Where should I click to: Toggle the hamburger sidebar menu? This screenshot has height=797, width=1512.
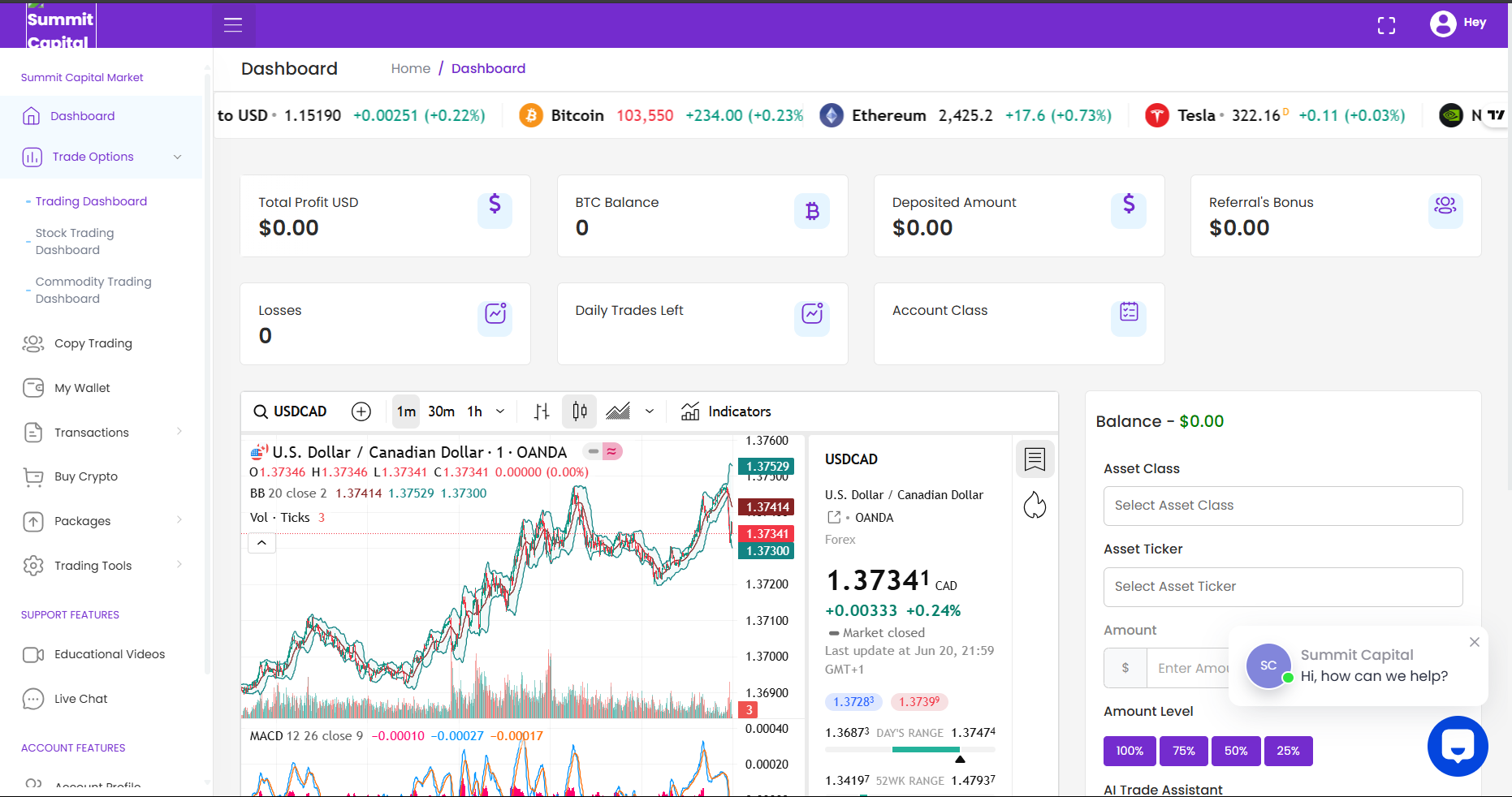233,25
